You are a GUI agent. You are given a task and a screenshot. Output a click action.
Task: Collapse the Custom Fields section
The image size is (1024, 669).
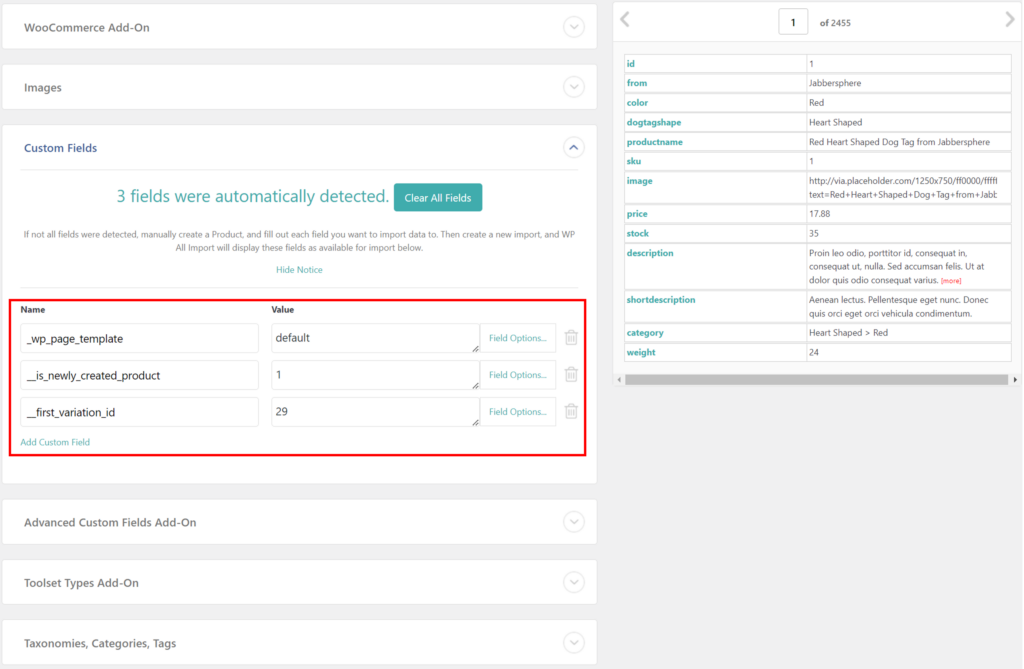point(573,147)
